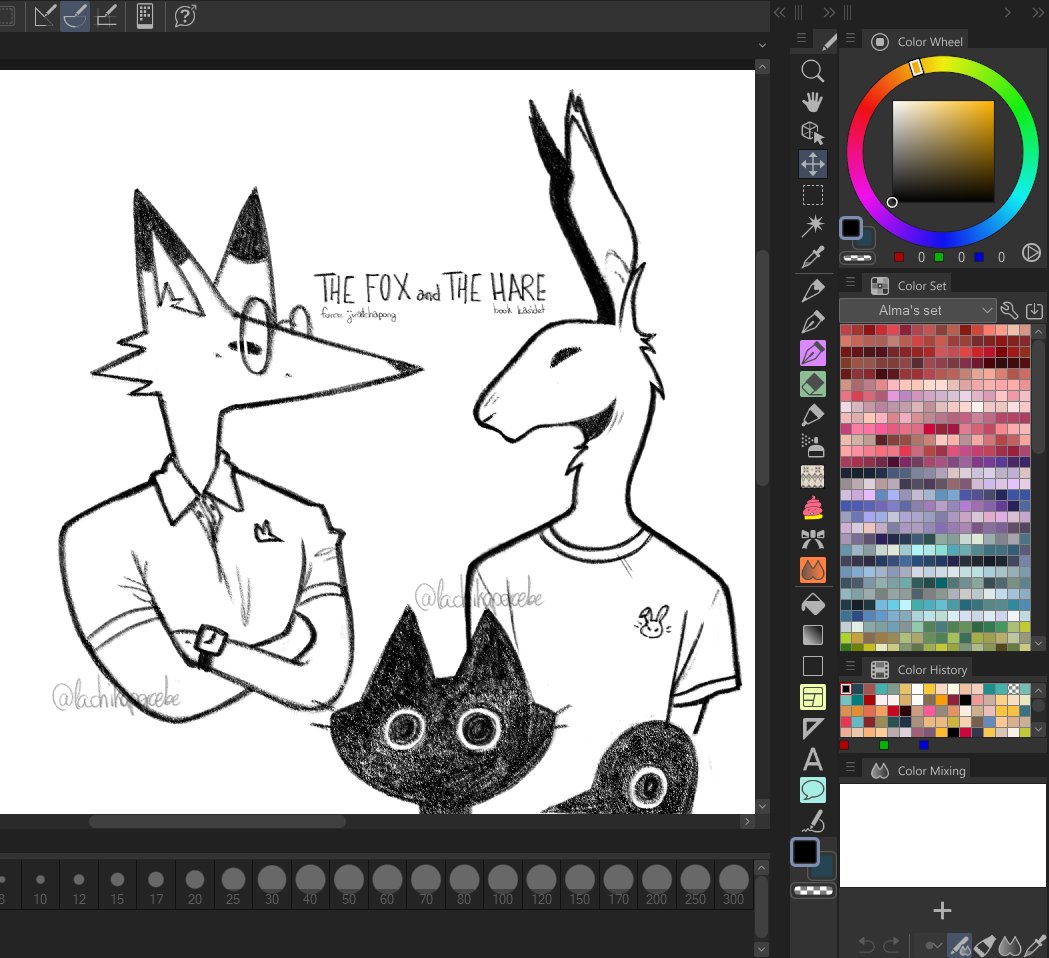Screen dimensions: 1049x958
Task: Click the smartphone connect icon in toolbar
Action: (x=145, y=16)
